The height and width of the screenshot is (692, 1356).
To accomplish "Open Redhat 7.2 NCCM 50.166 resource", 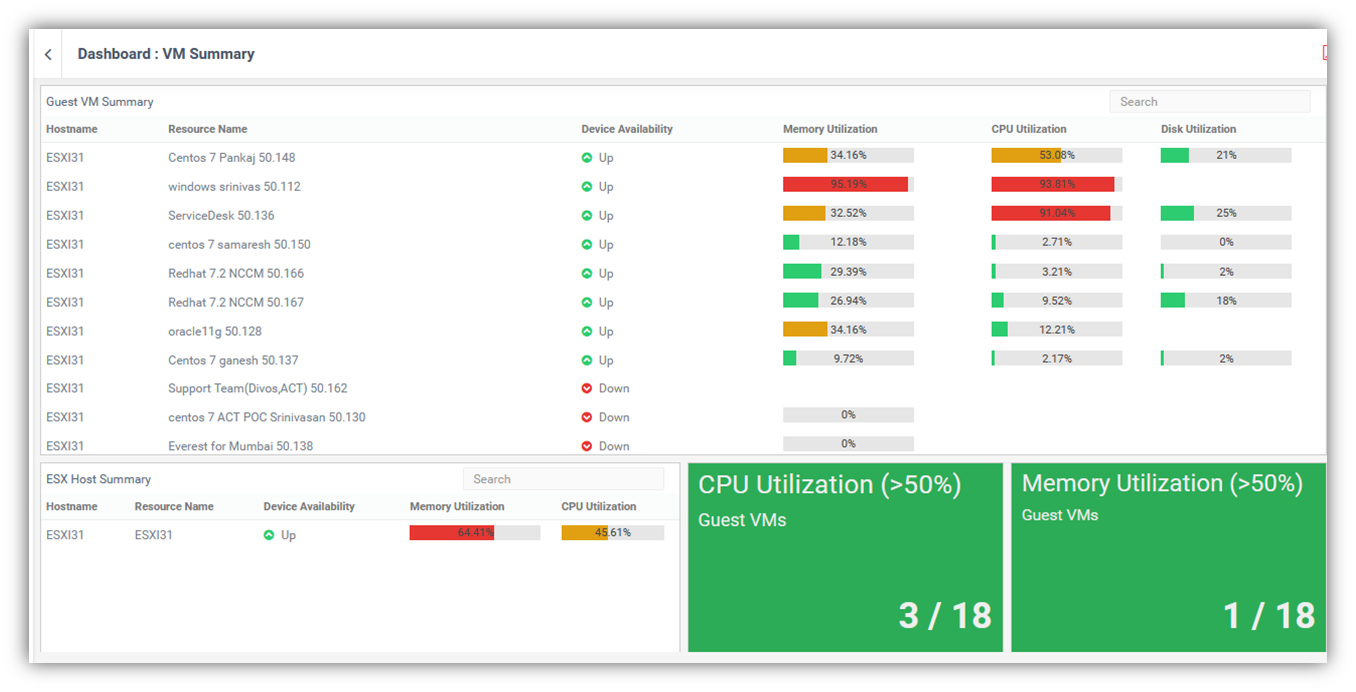I will pos(236,274).
